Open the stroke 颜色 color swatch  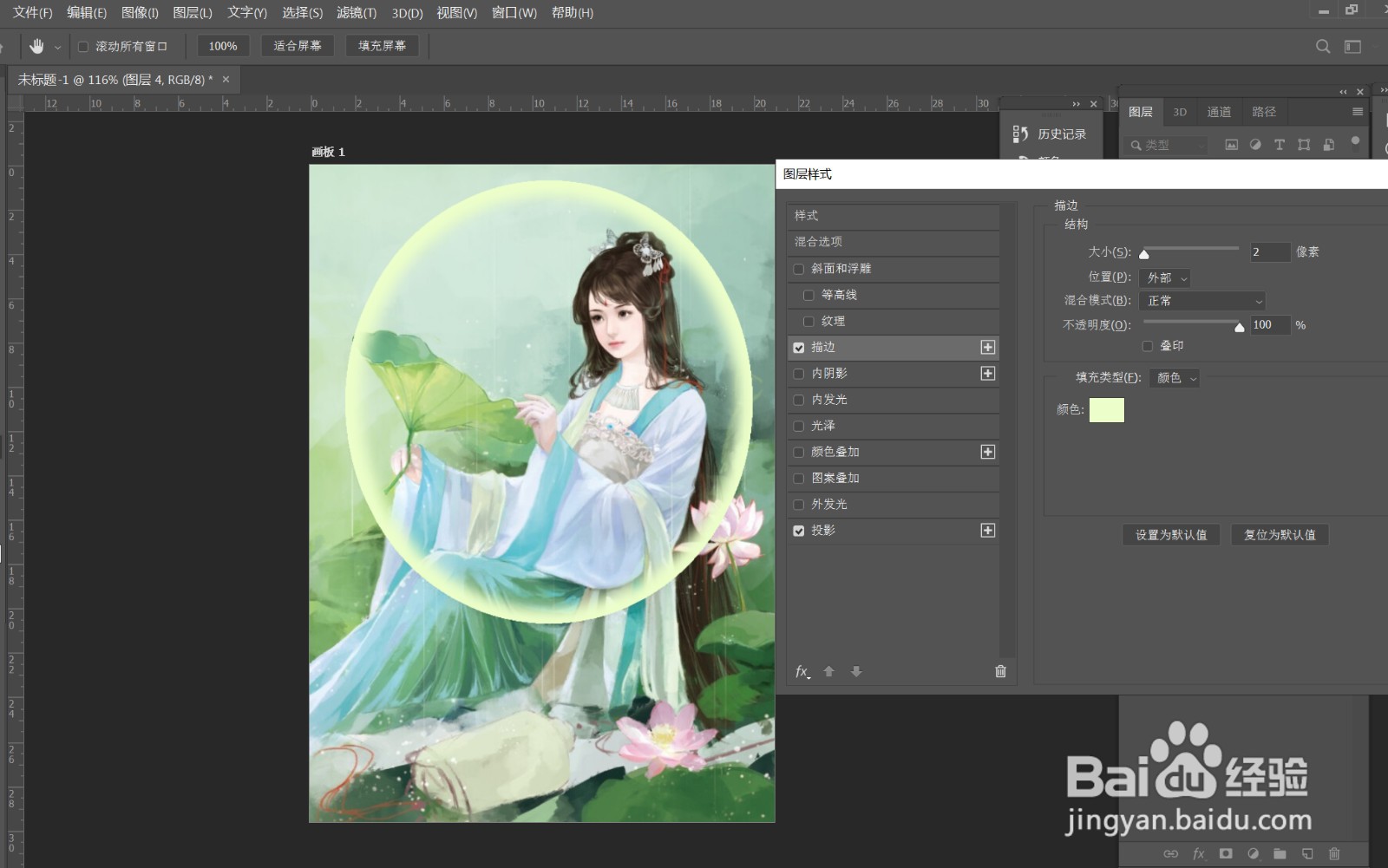tap(1107, 410)
